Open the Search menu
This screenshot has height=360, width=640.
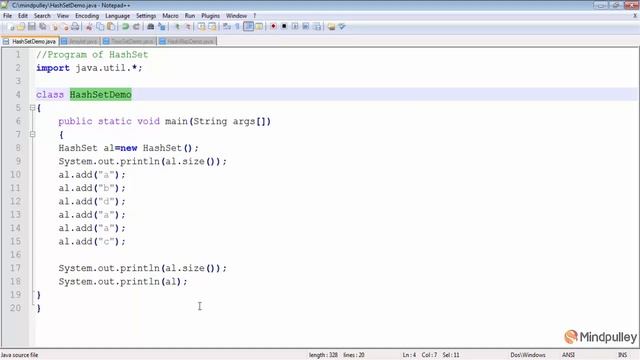pos(42,16)
